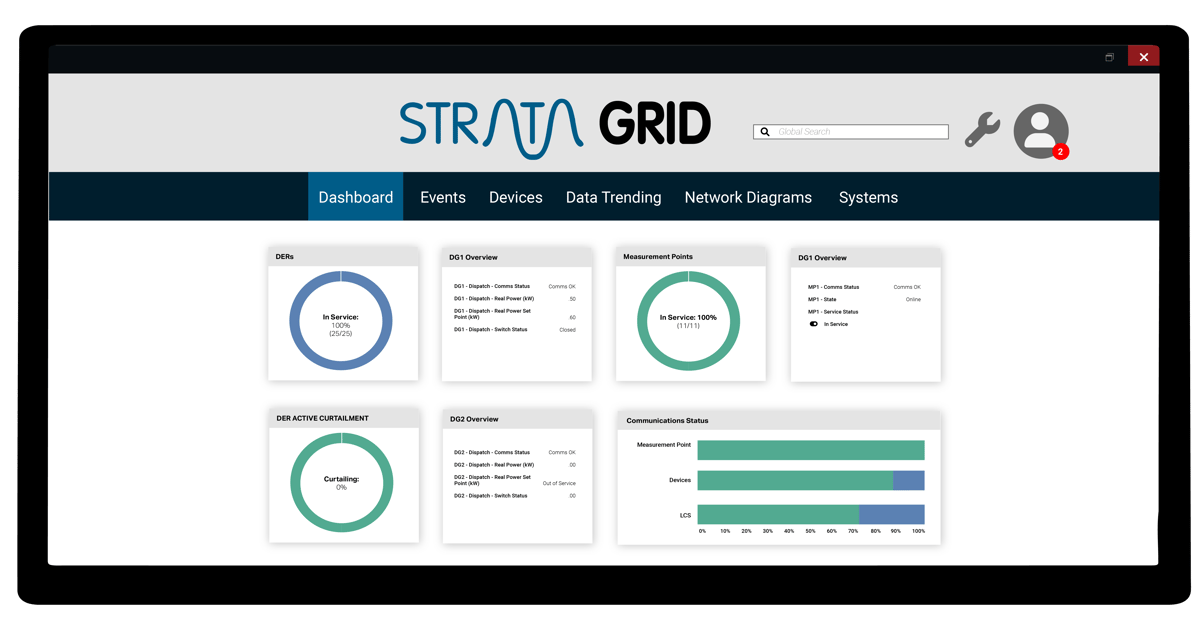Open the Network Diagrams tab
Viewport: 1200px width, 619px height.
748,197
